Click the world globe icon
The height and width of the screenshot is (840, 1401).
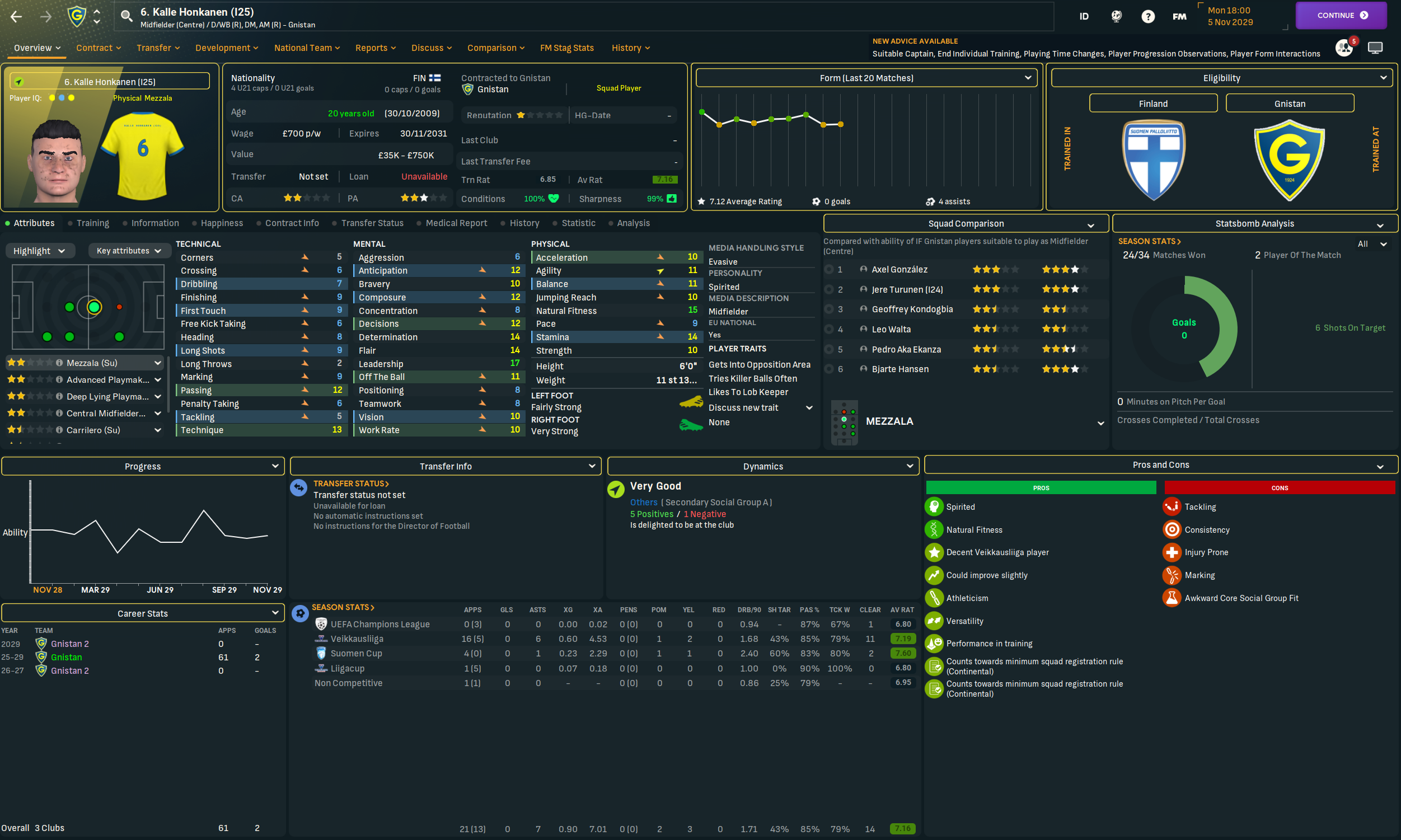[1116, 16]
